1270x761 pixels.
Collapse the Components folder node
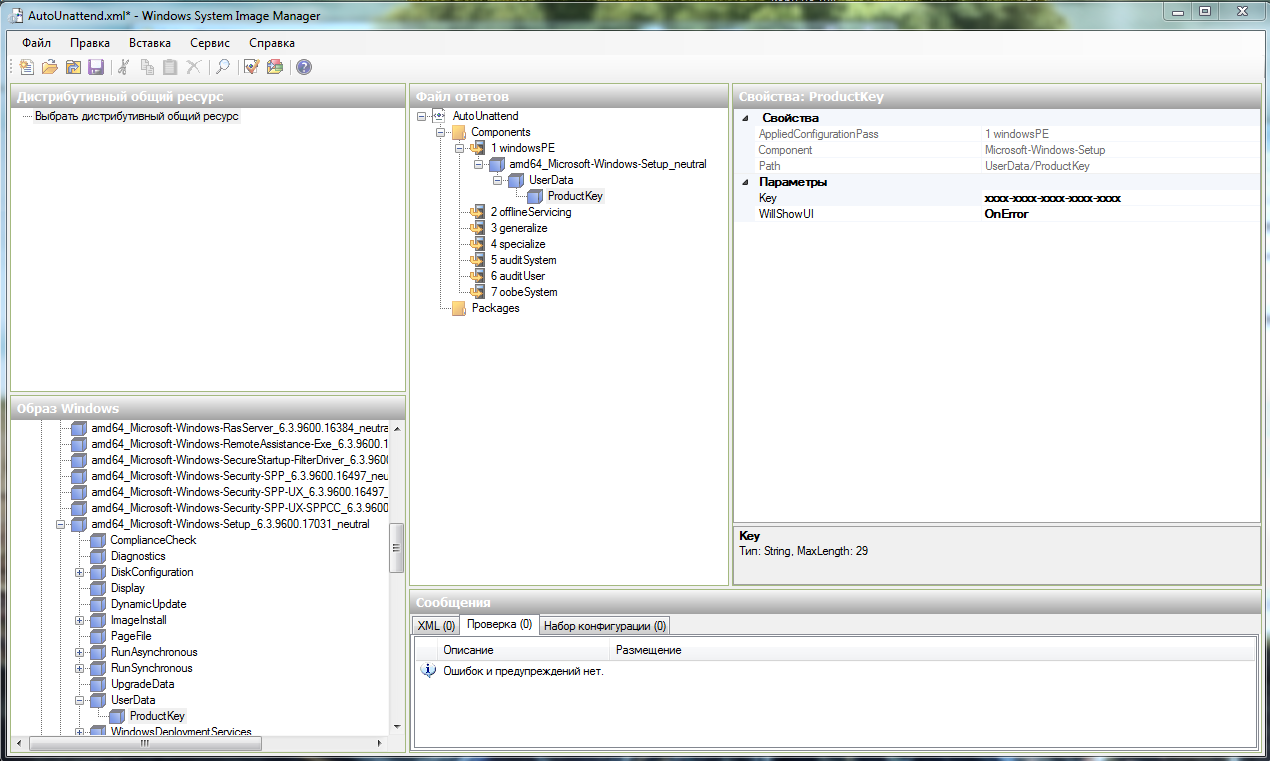pyautogui.click(x=440, y=132)
